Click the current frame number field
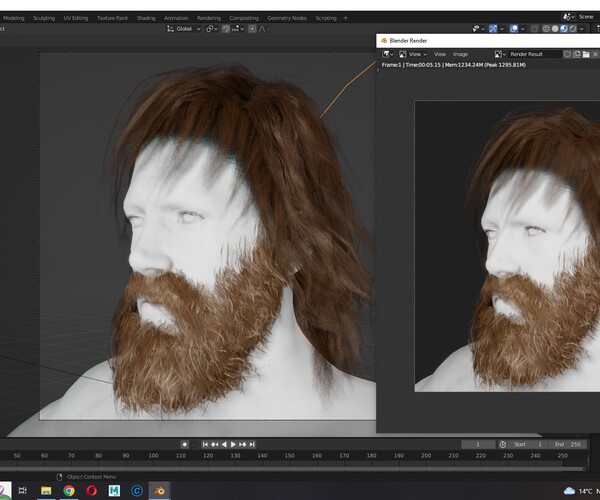The image size is (600, 500). [x=478, y=445]
